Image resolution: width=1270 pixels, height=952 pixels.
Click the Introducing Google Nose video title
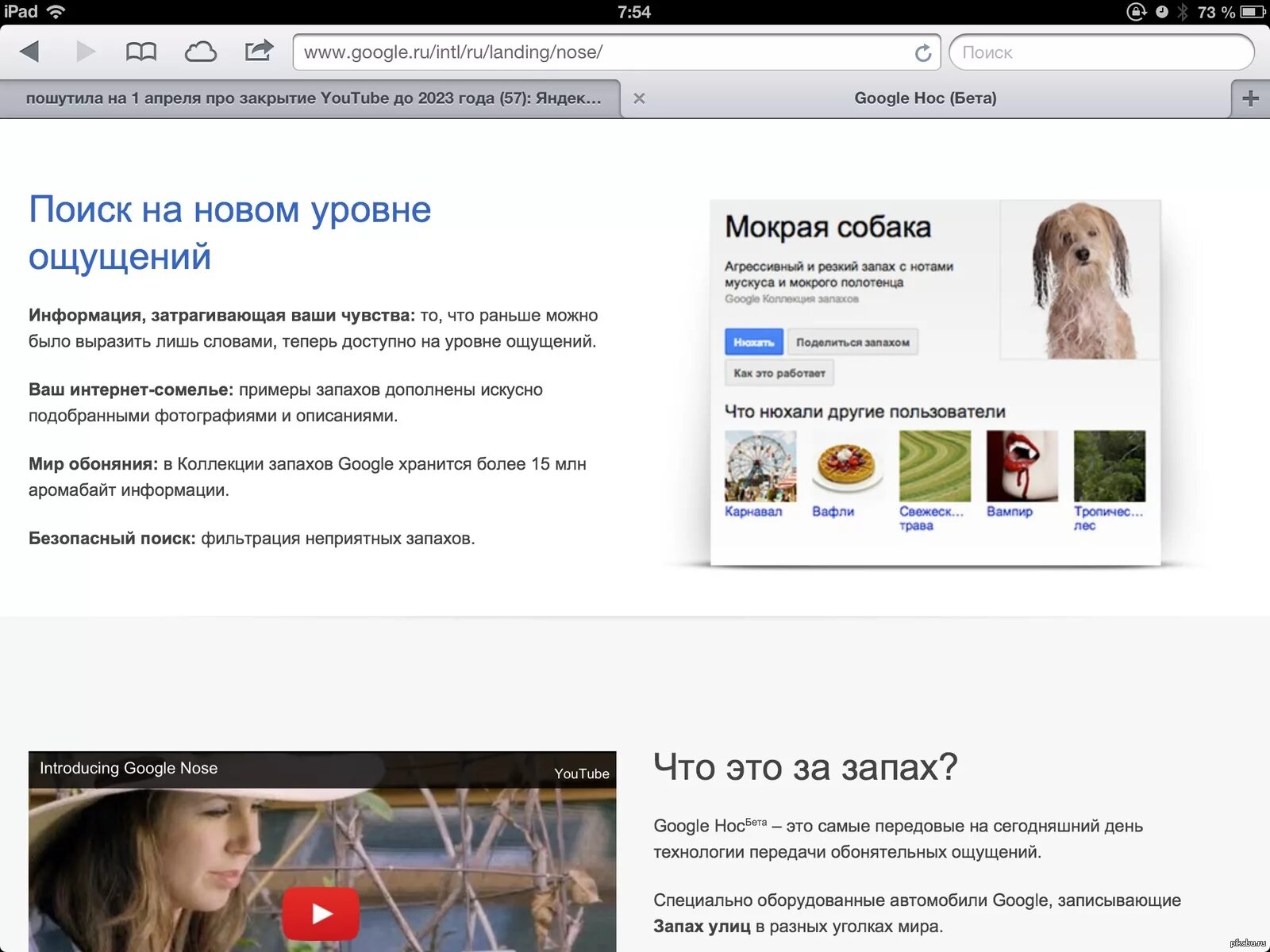click(129, 768)
